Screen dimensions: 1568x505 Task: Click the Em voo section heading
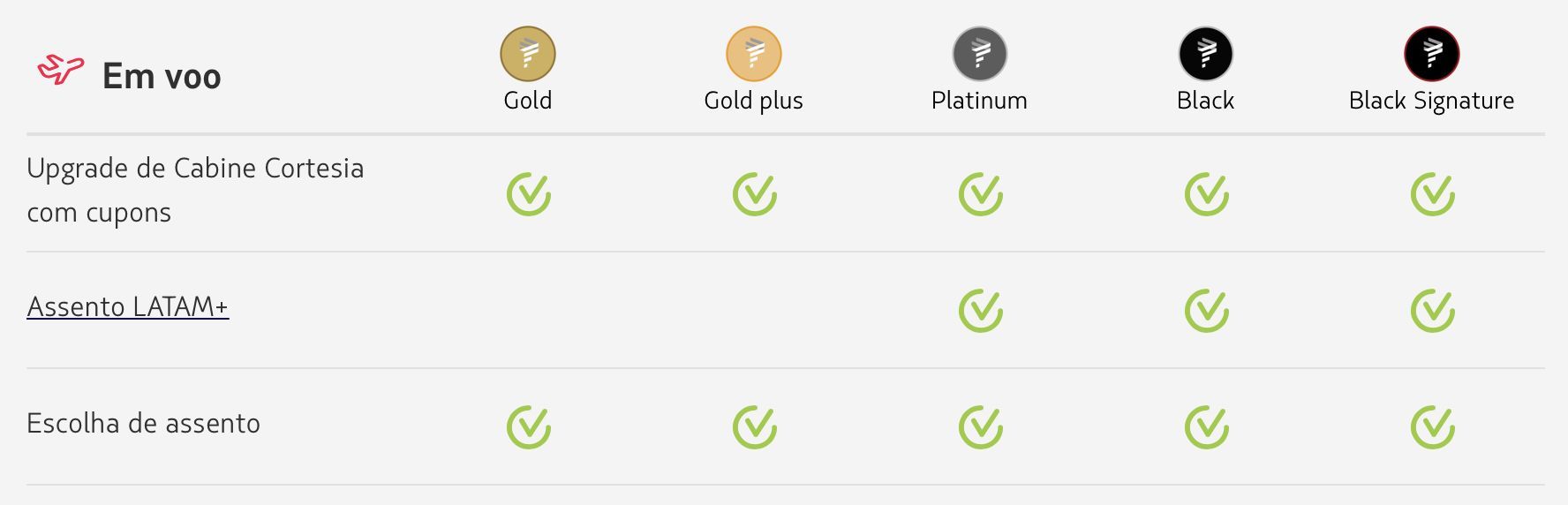pos(162,76)
